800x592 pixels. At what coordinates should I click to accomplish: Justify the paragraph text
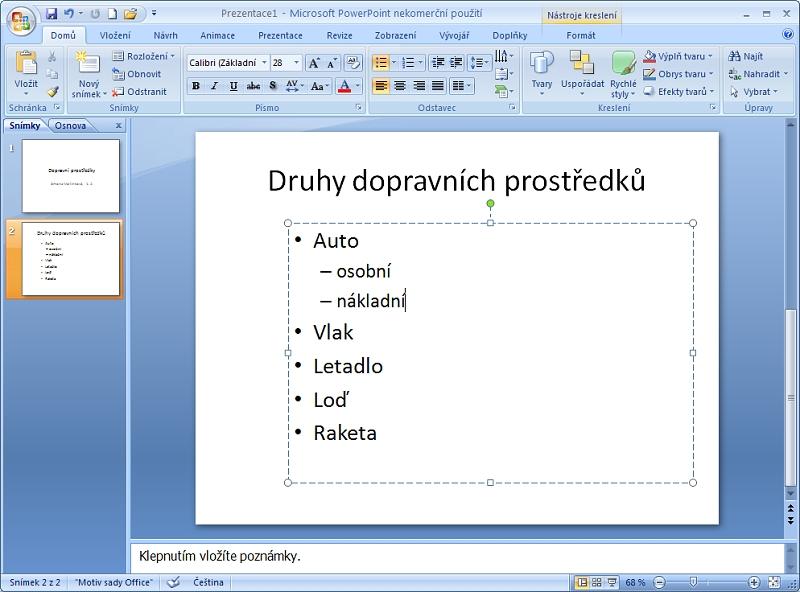[438, 86]
